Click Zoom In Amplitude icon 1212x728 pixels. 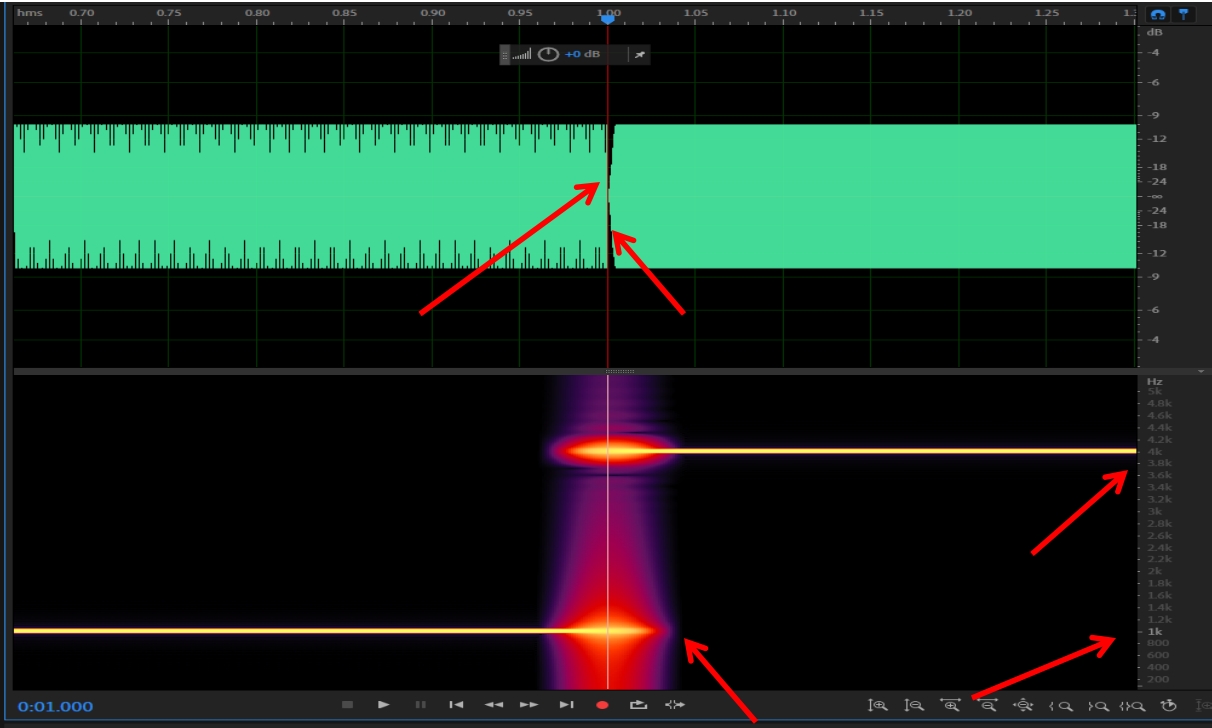coord(878,706)
